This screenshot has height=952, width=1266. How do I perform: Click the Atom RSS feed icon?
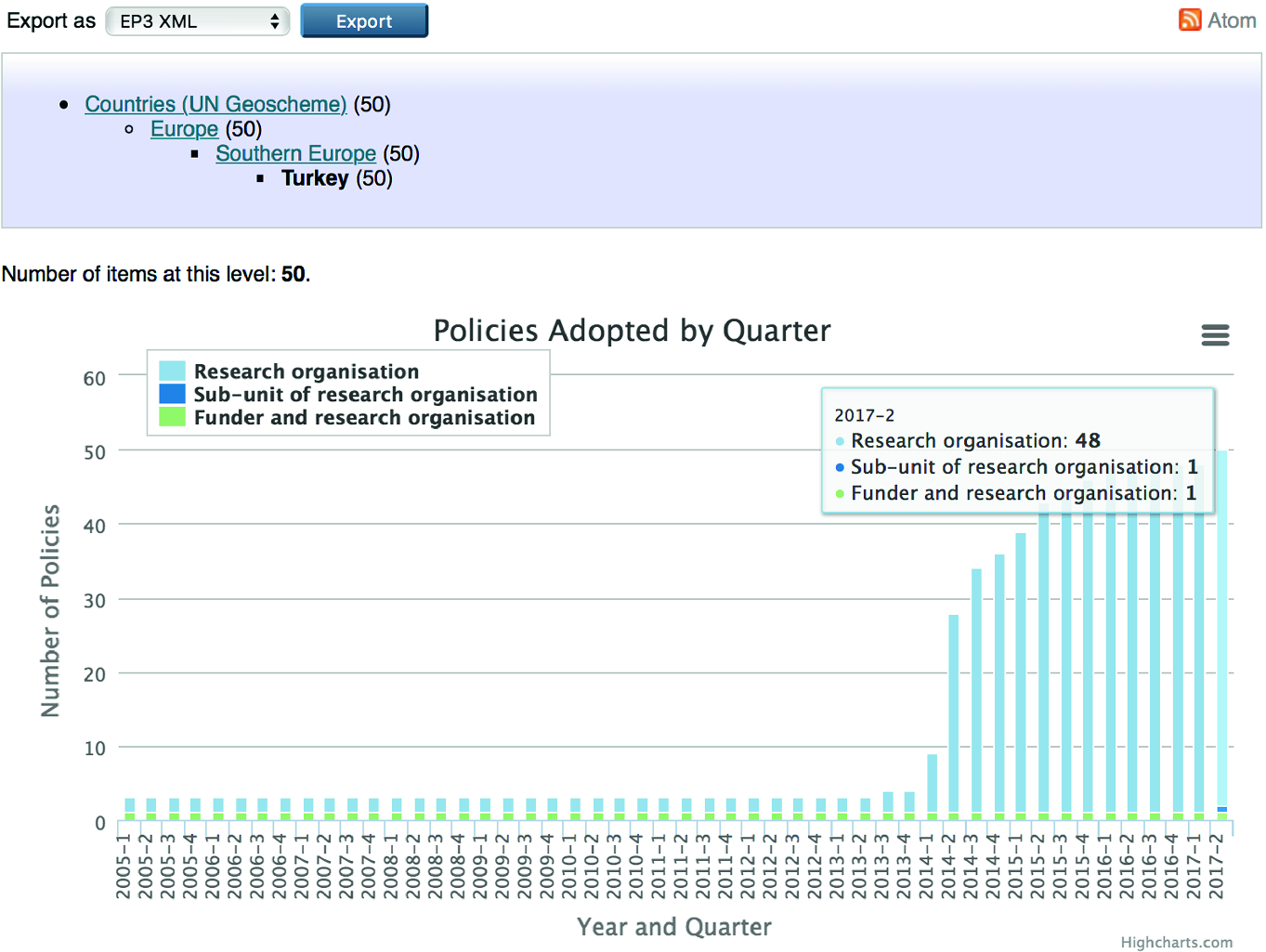(1190, 20)
